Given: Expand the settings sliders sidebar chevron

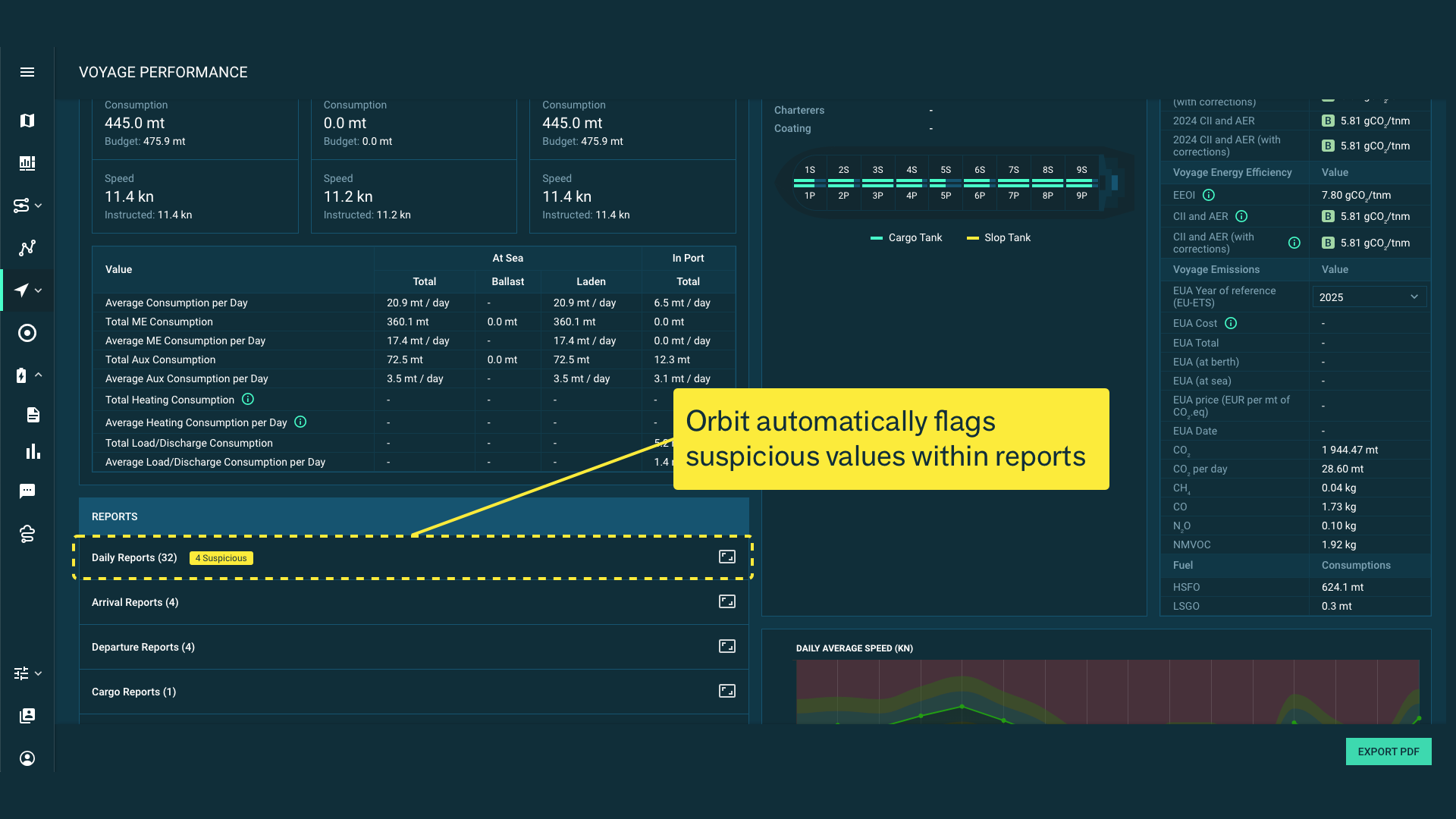Looking at the screenshot, I should click(38, 673).
